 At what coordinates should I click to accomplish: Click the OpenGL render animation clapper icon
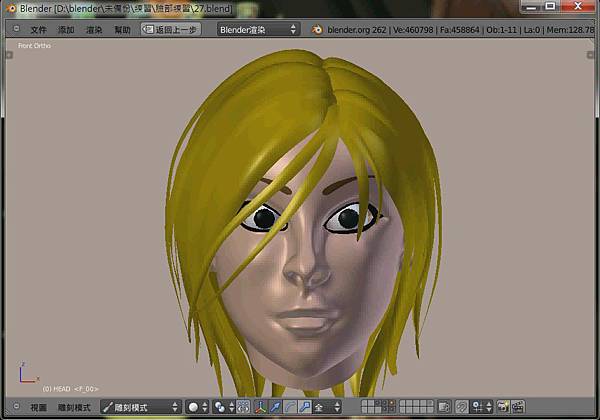(x=518, y=407)
